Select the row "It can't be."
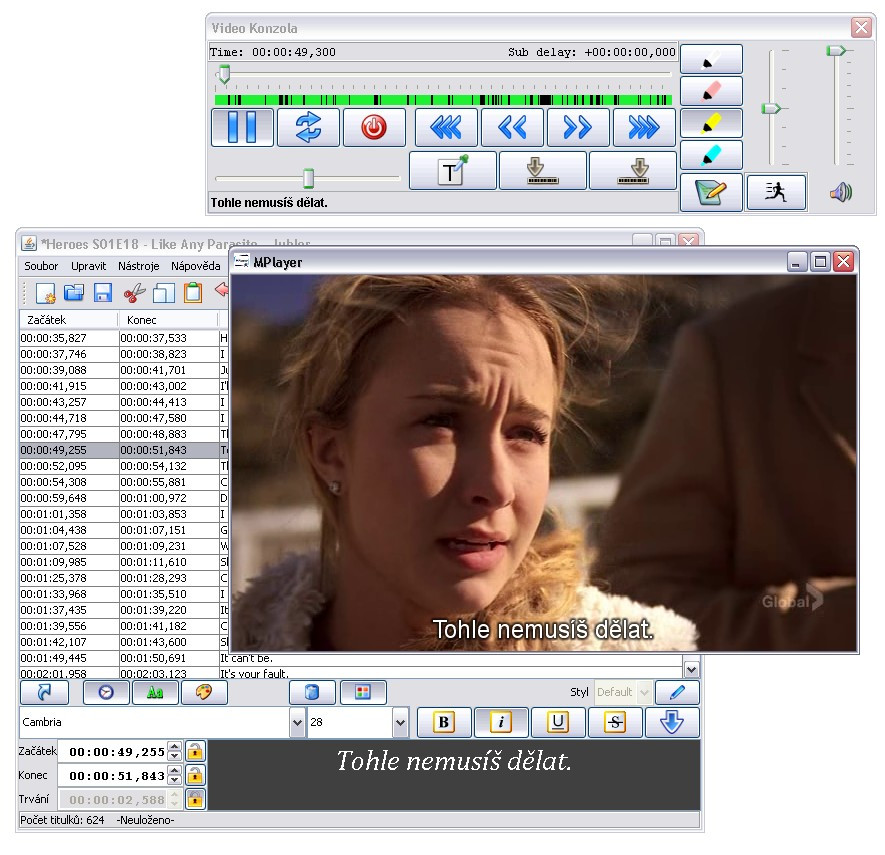Image resolution: width=885 pixels, height=855 pixels. click(x=351, y=658)
